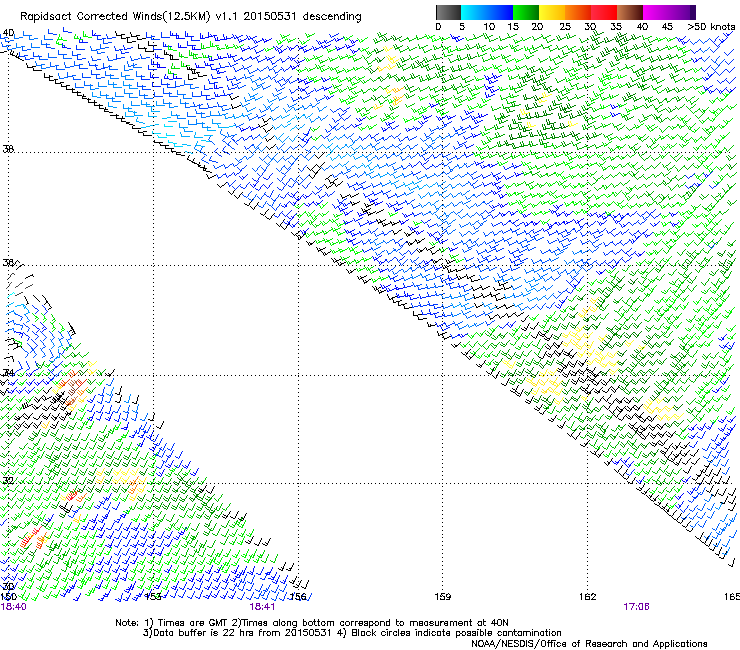Click the '>50 knots' legend label

tap(711, 26)
